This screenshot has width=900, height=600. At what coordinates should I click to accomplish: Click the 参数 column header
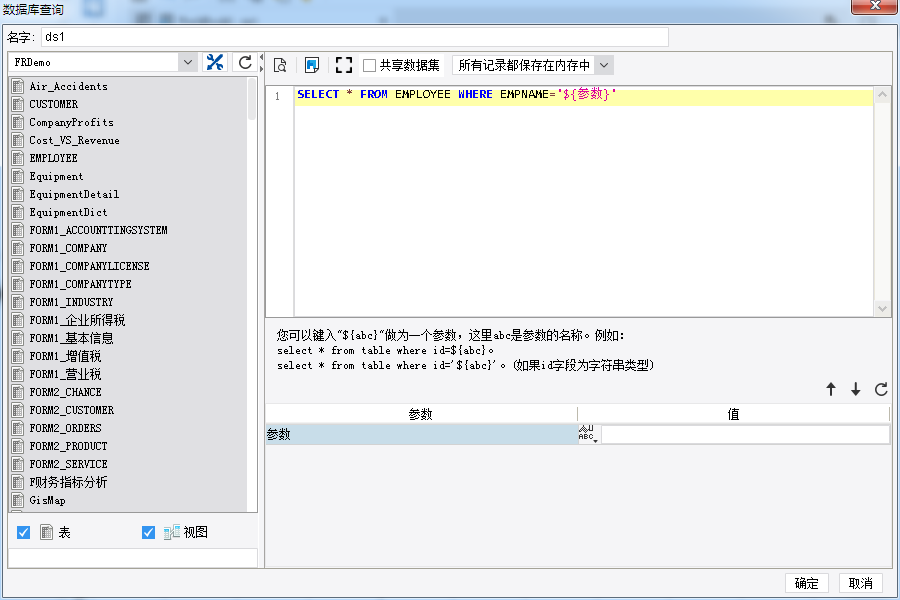pos(421,414)
